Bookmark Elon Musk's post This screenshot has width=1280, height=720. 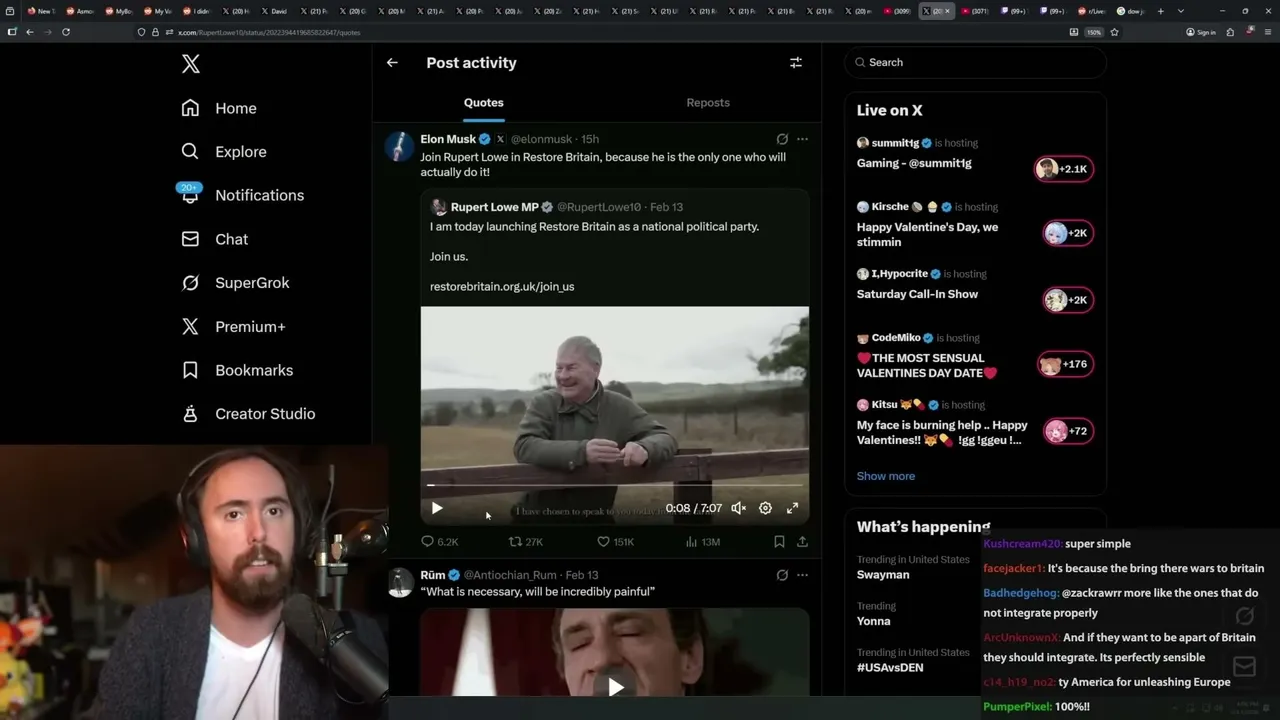click(779, 542)
